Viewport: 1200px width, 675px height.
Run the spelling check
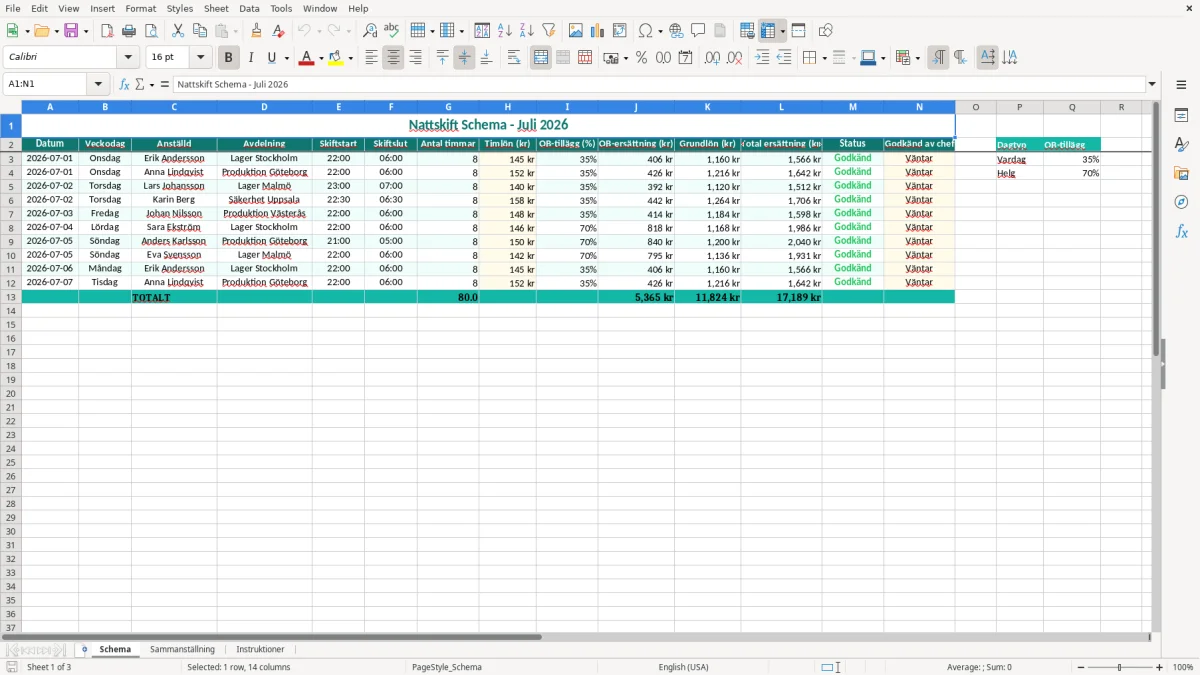392,31
